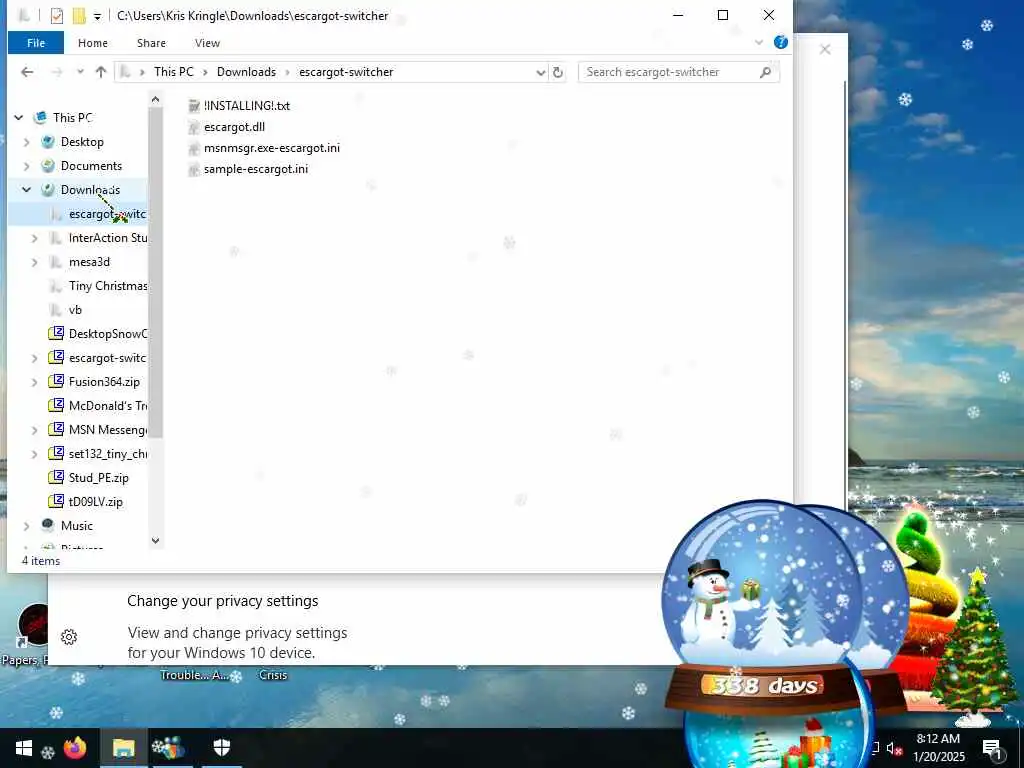
Task: Select mesa3d folder in the tree
Action: click(89, 262)
